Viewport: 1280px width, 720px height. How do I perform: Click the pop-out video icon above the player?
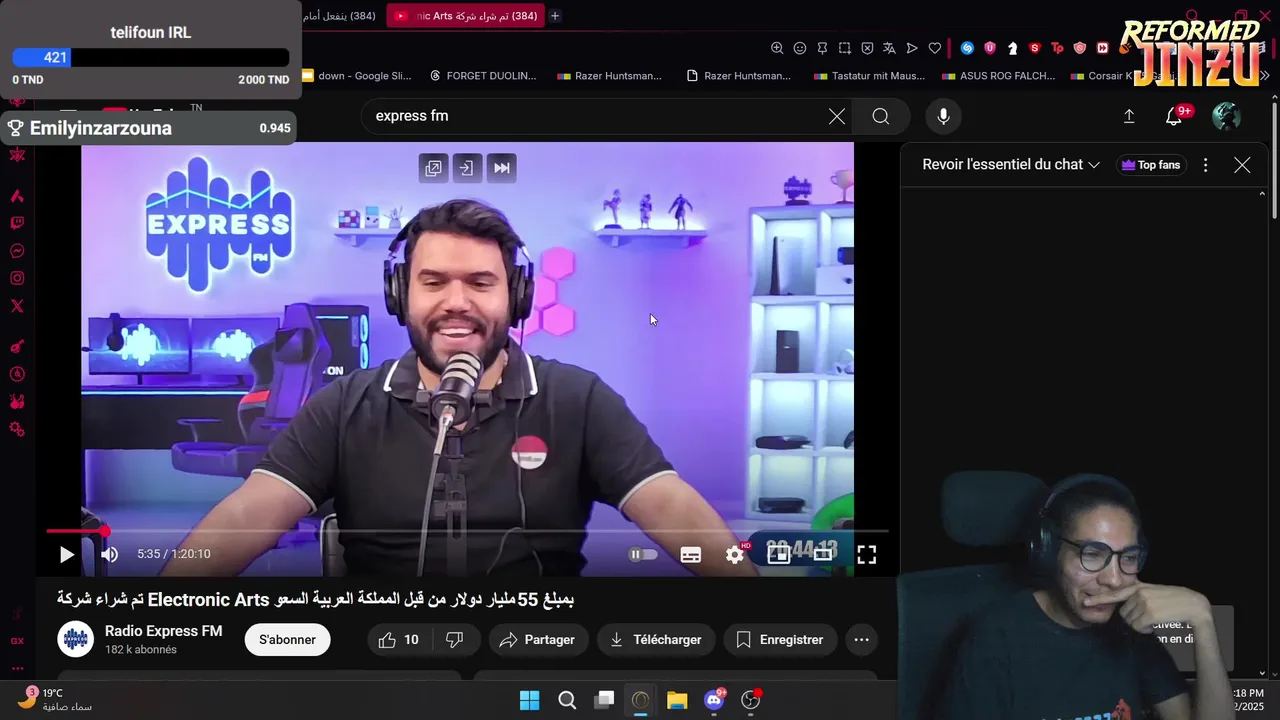[x=433, y=168]
